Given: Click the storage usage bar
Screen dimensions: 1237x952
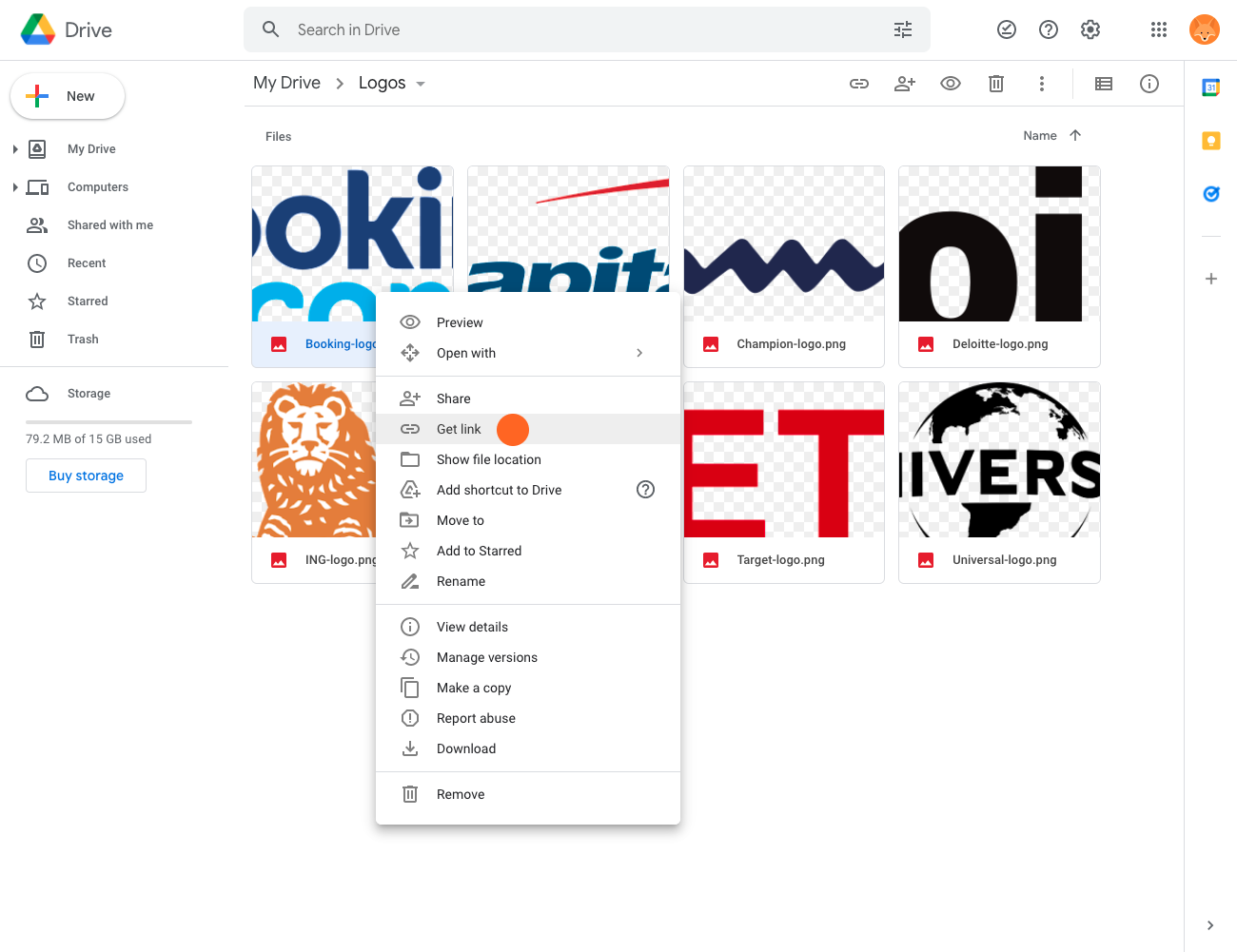Looking at the screenshot, I should click(108, 421).
